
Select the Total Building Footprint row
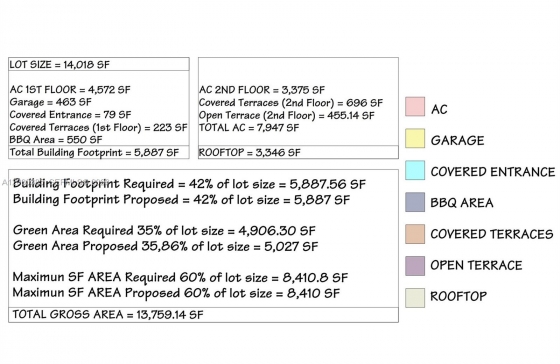[99, 153]
